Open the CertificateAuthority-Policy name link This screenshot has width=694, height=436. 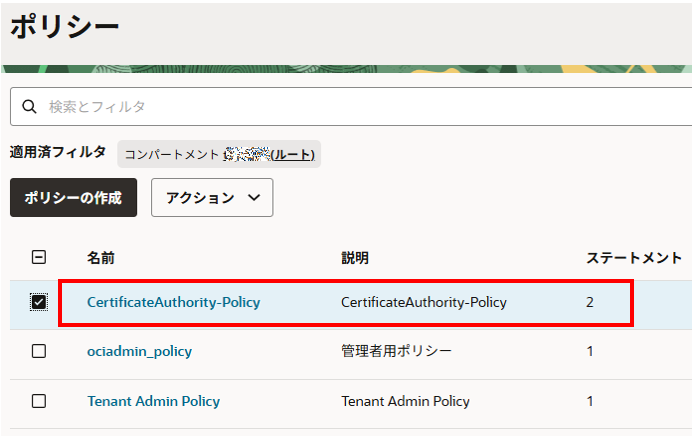click(173, 302)
